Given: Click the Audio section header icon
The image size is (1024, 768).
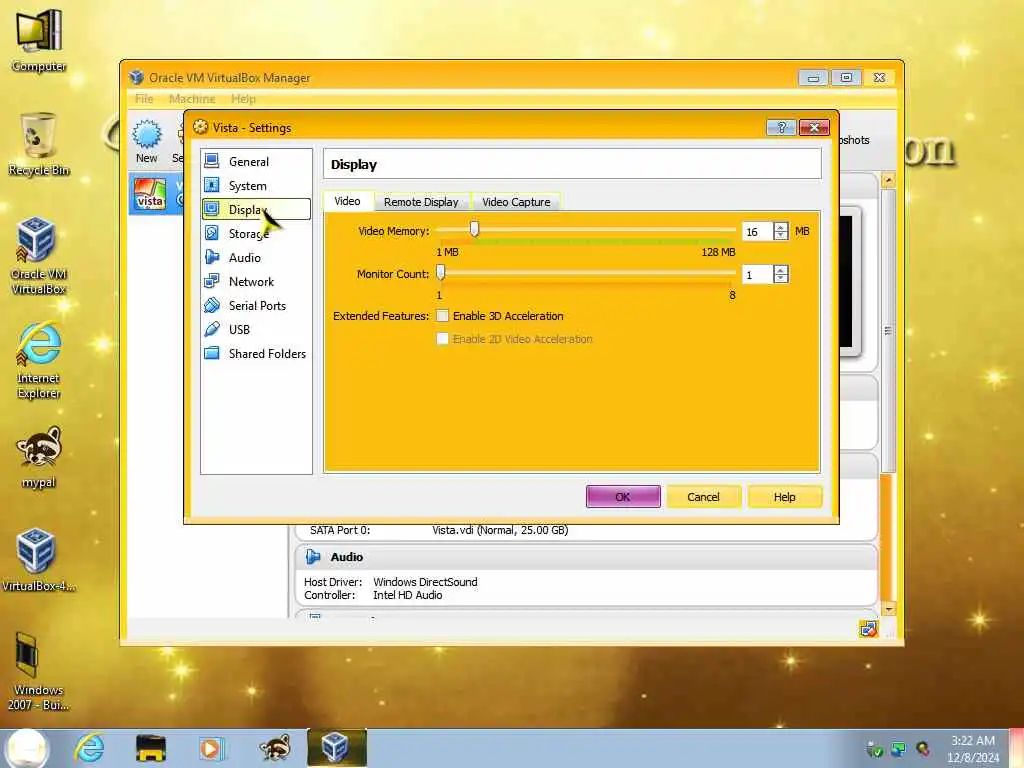Looking at the screenshot, I should pos(313,556).
